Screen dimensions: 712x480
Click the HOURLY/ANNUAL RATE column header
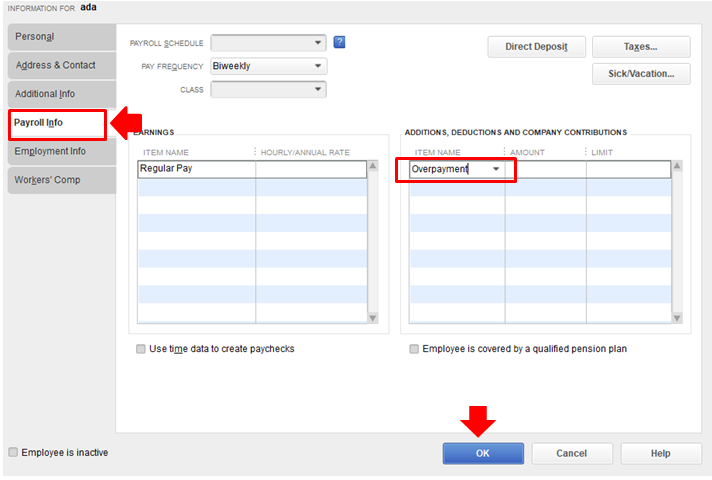(305, 153)
